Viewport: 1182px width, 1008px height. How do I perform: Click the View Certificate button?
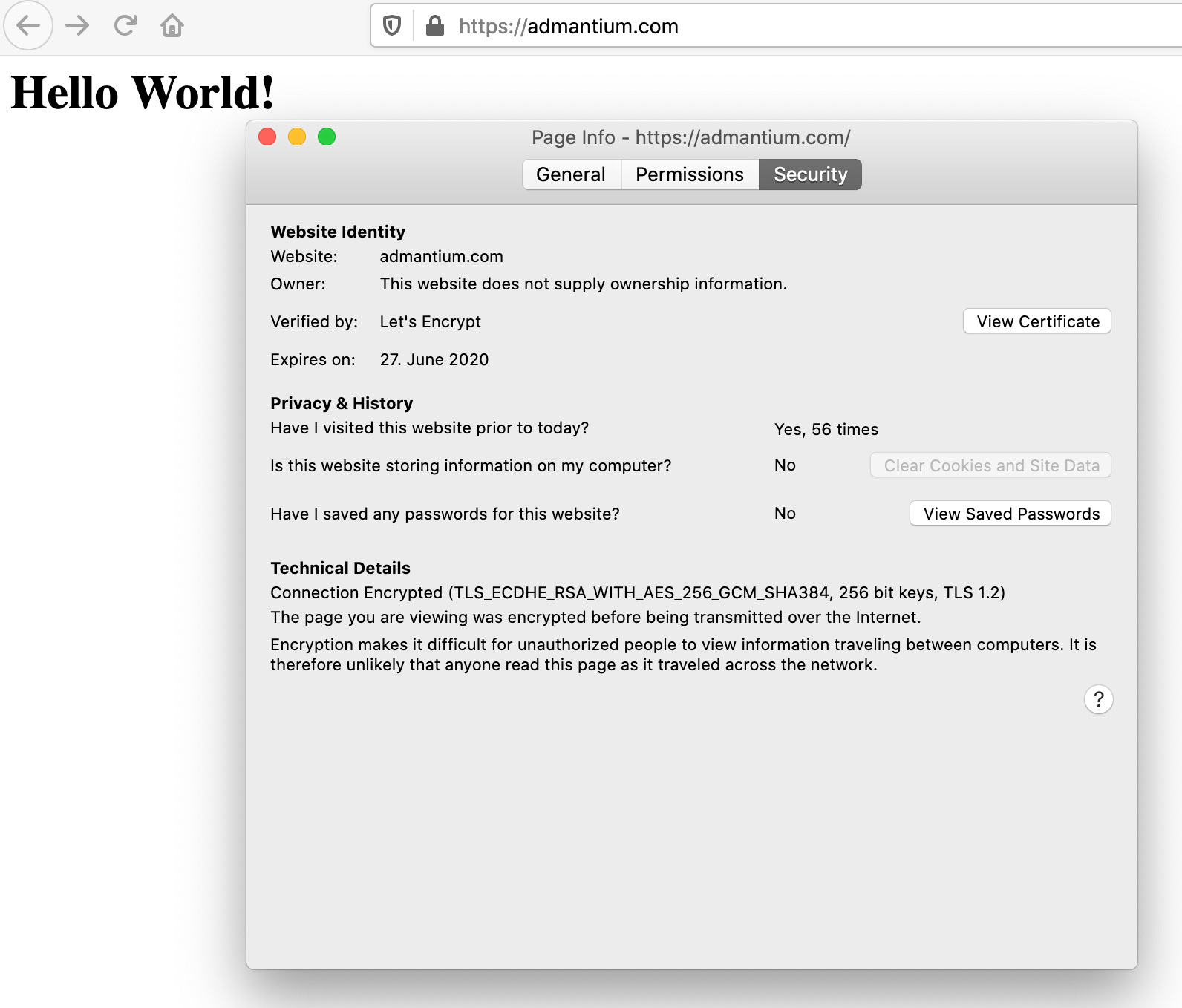[x=1037, y=321]
